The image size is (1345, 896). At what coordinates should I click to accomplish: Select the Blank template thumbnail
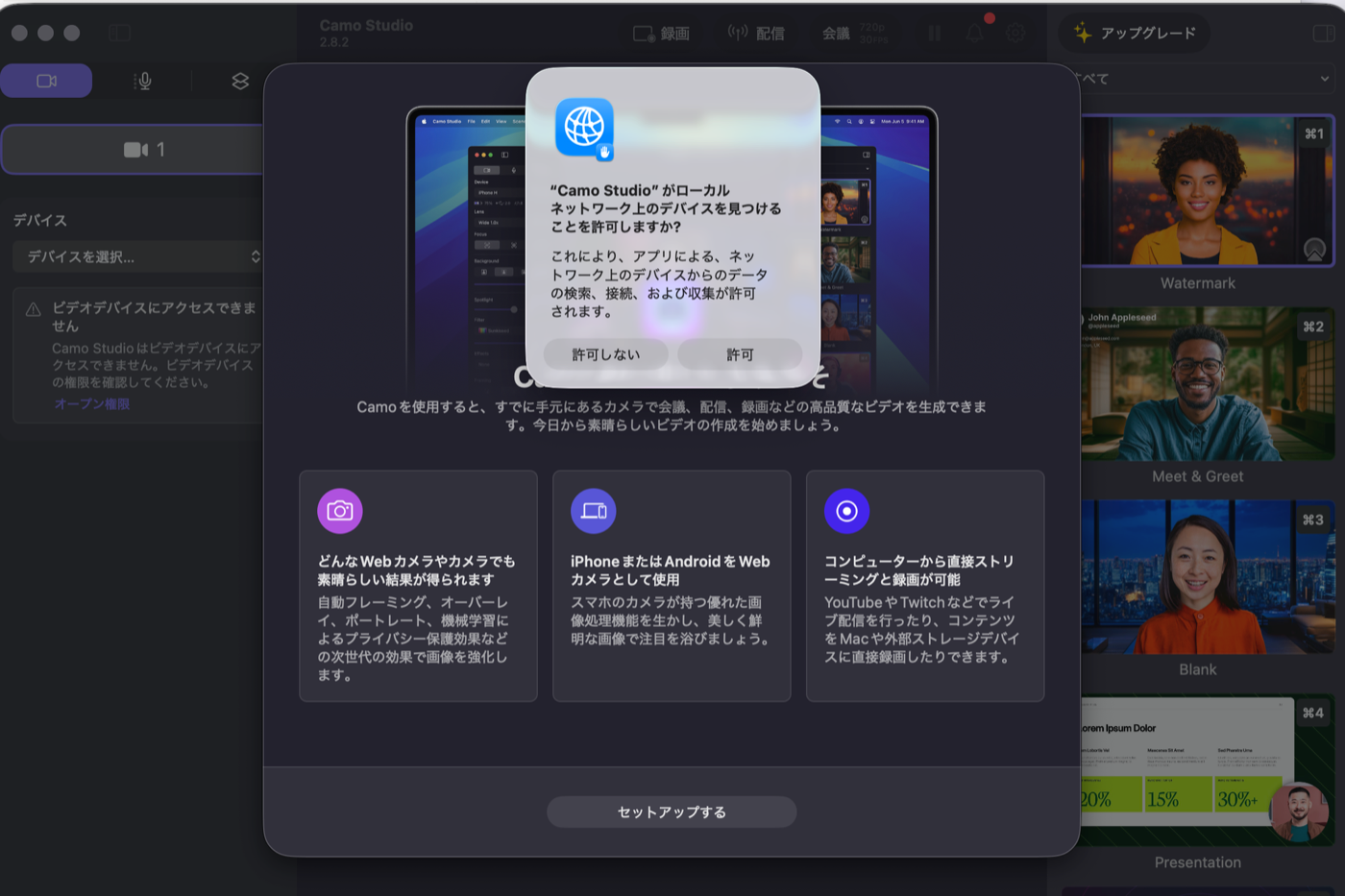tap(1208, 577)
